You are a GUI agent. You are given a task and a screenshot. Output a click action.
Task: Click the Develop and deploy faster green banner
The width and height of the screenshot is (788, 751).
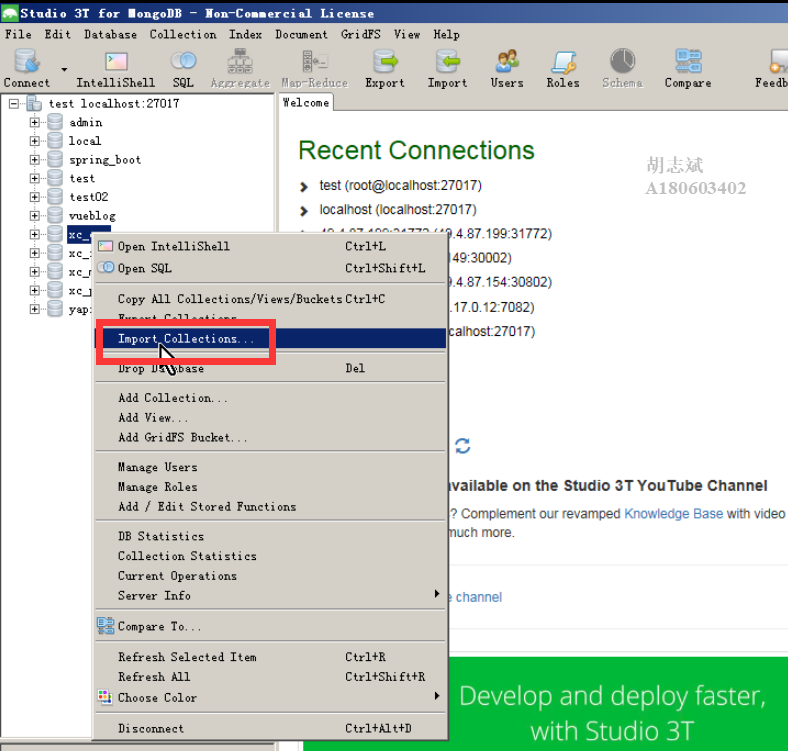[x=618, y=704]
